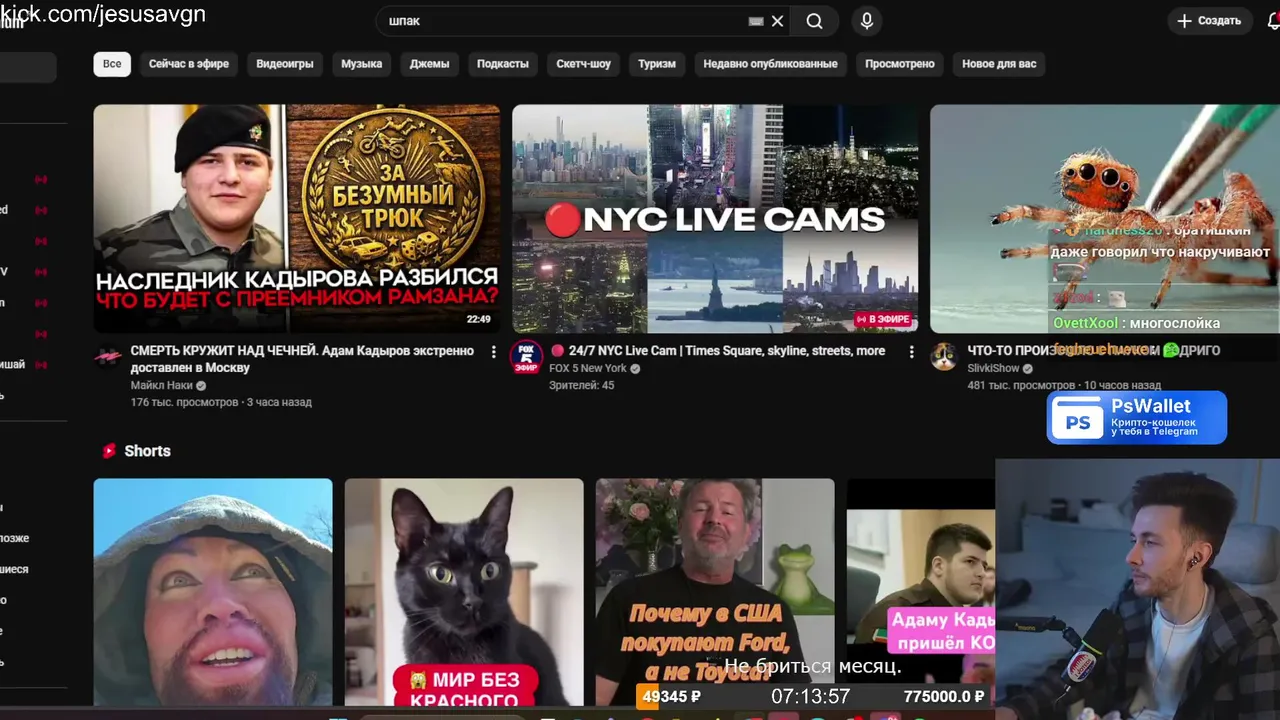Open the "SlivkiShow" channel name link
Viewport: 1280px width, 720px height.
pyautogui.click(x=993, y=368)
